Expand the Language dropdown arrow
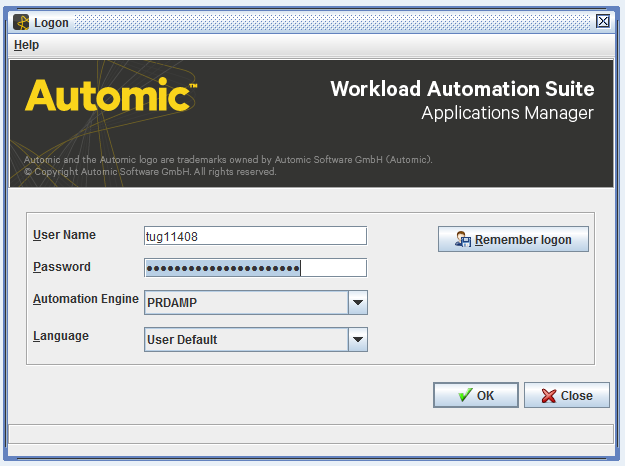The width and height of the screenshot is (625, 466). (358, 340)
